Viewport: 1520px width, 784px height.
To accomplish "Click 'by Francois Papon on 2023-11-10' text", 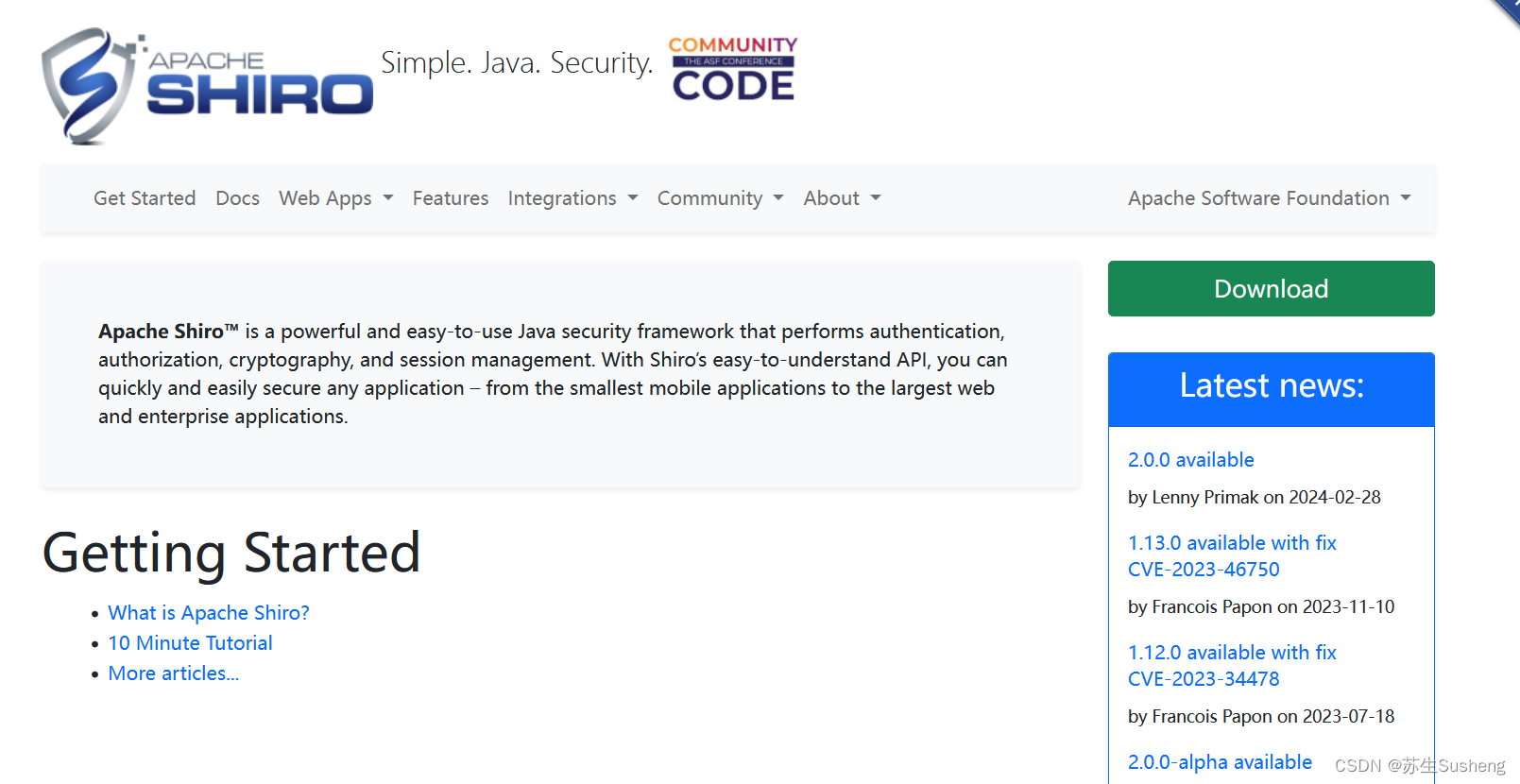I will 1261,607.
